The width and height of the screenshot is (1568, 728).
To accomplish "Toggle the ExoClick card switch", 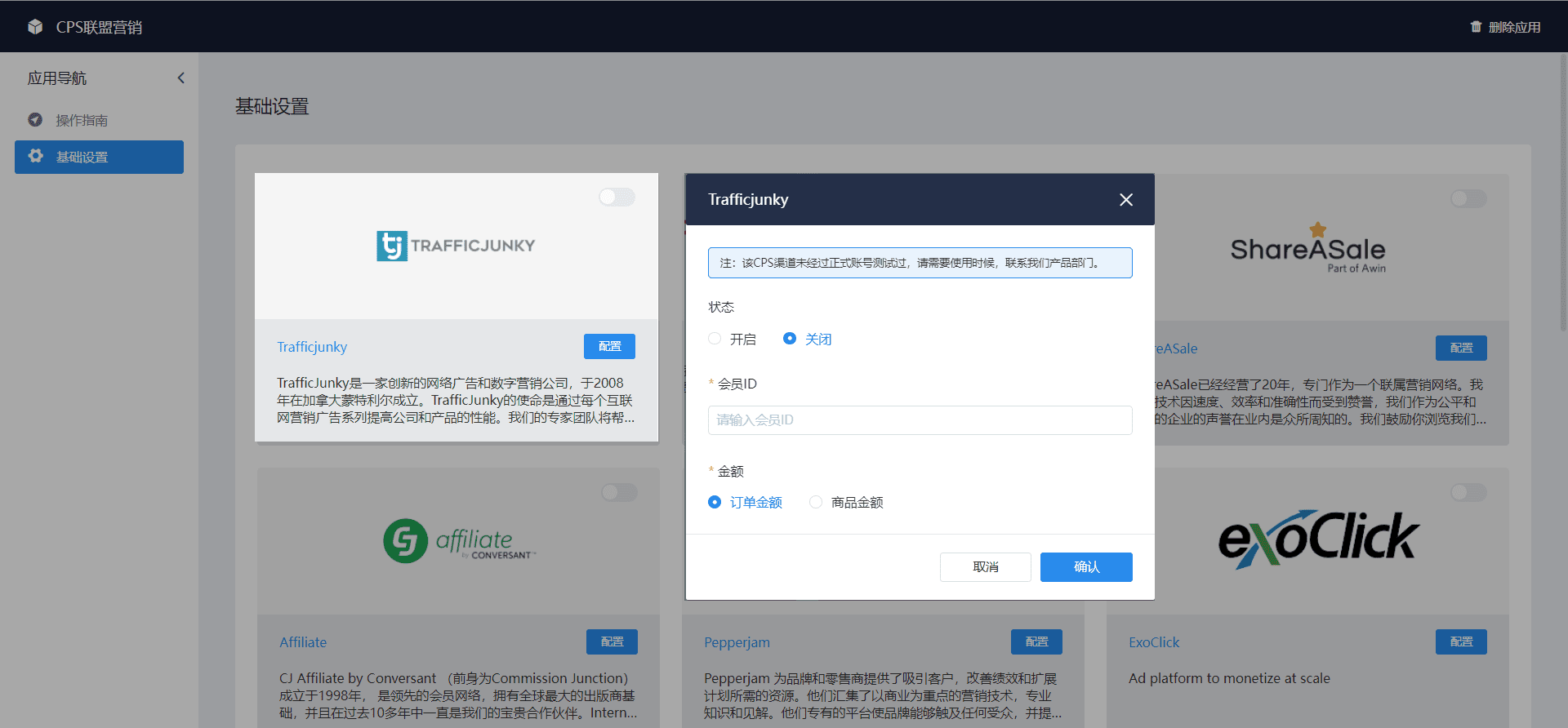I will pyautogui.click(x=1468, y=492).
